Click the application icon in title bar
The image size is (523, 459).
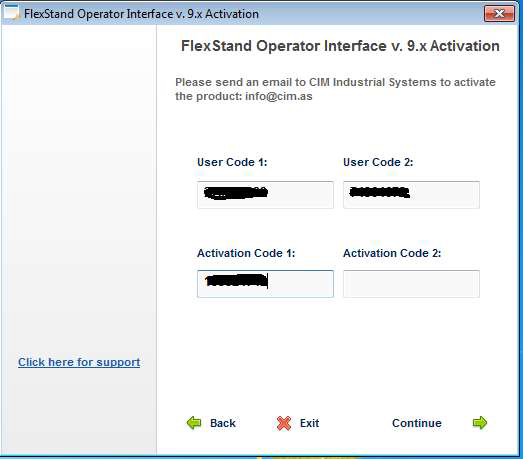pyautogui.click(x=11, y=12)
